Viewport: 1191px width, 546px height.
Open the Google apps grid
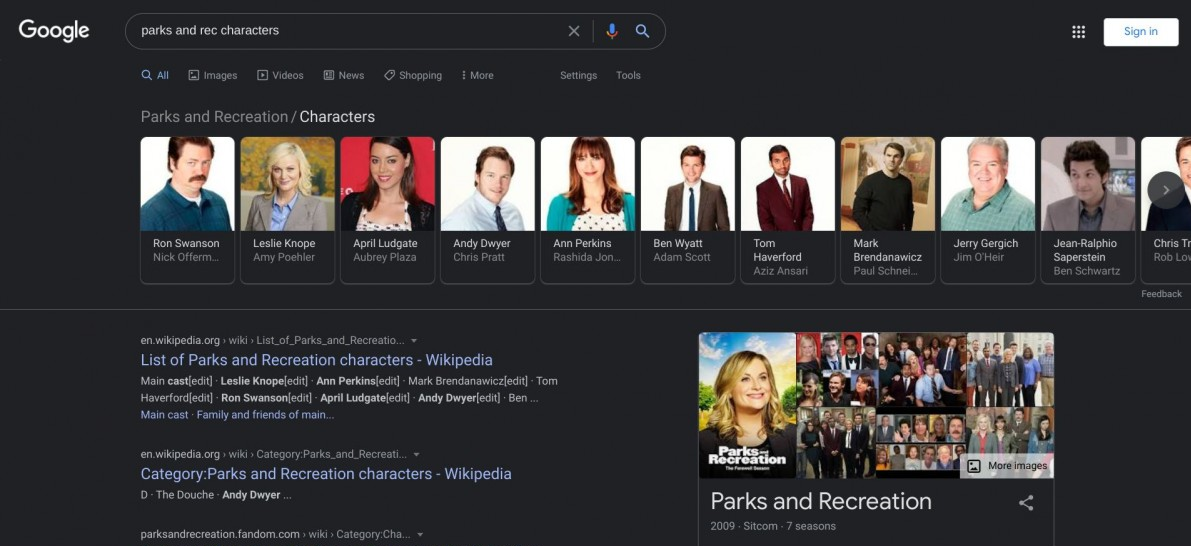(1079, 32)
